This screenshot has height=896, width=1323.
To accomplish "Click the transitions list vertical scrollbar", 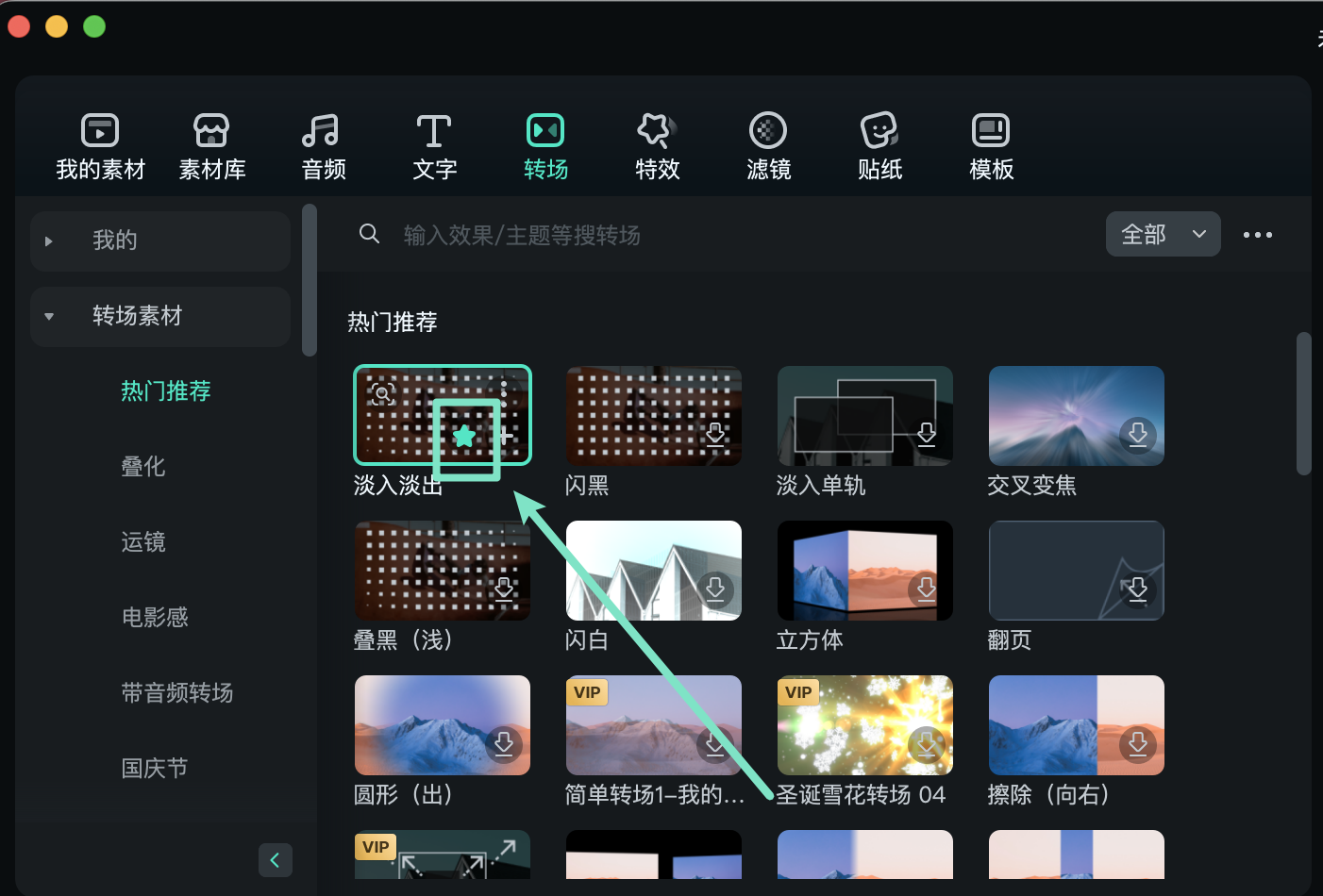I will [1303, 404].
